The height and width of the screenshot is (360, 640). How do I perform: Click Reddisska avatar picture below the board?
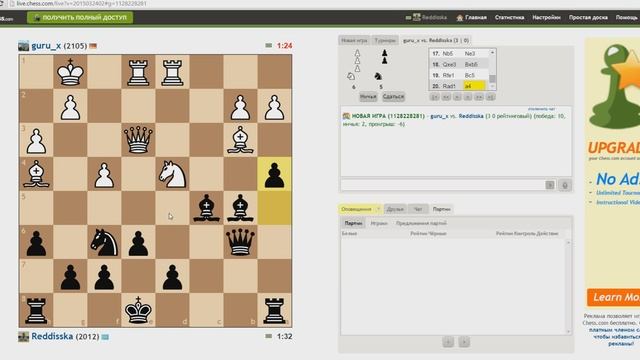coord(23,336)
